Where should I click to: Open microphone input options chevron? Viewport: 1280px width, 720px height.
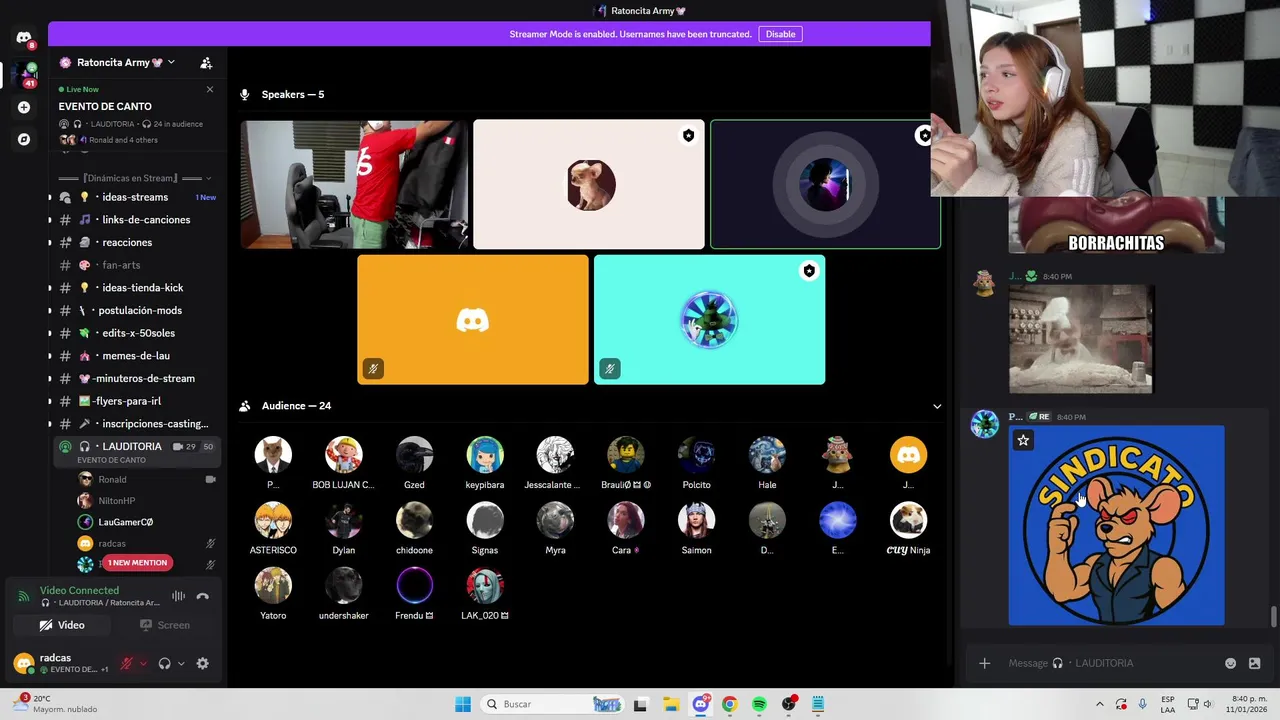[x=143, y=663]
